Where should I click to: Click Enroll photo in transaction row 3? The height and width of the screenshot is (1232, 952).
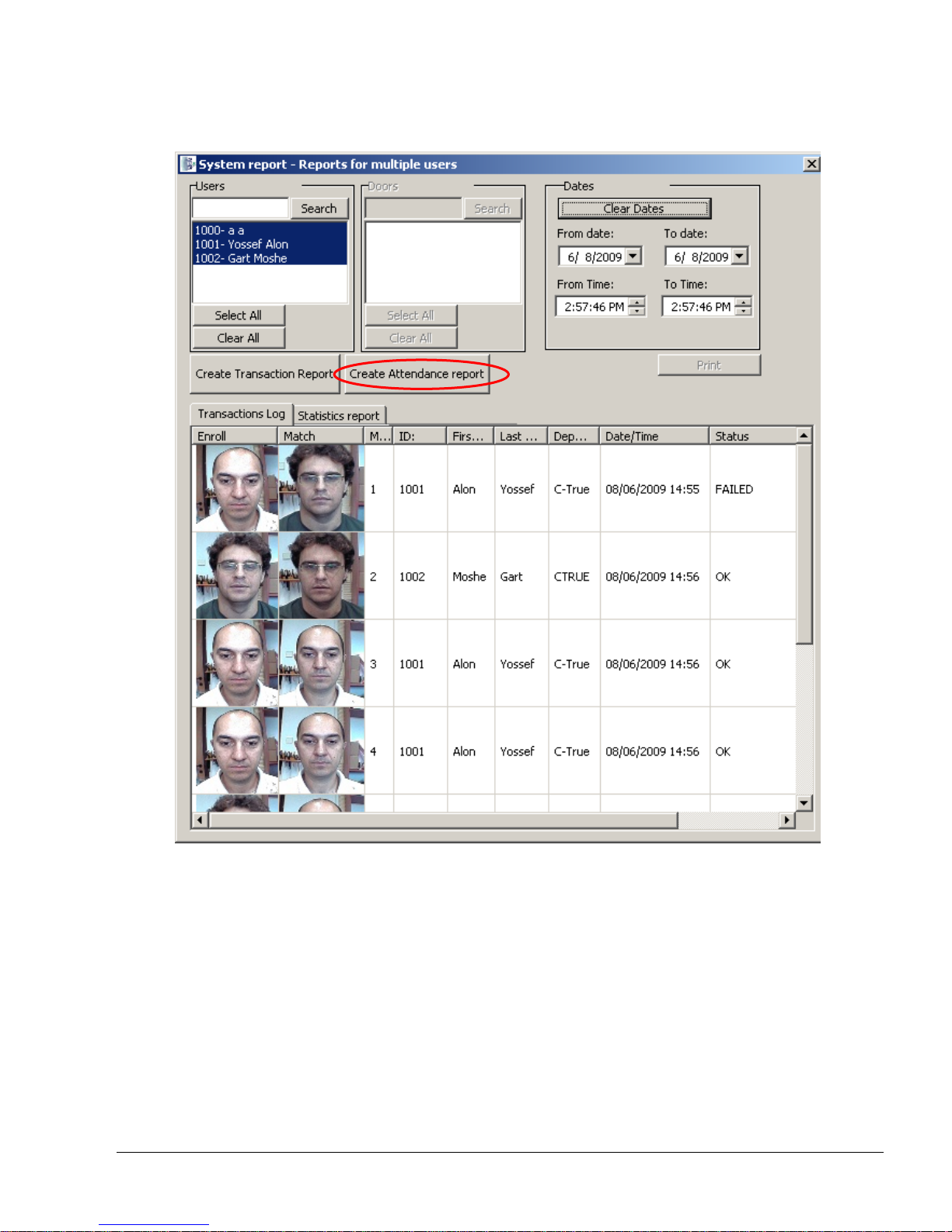236,663
